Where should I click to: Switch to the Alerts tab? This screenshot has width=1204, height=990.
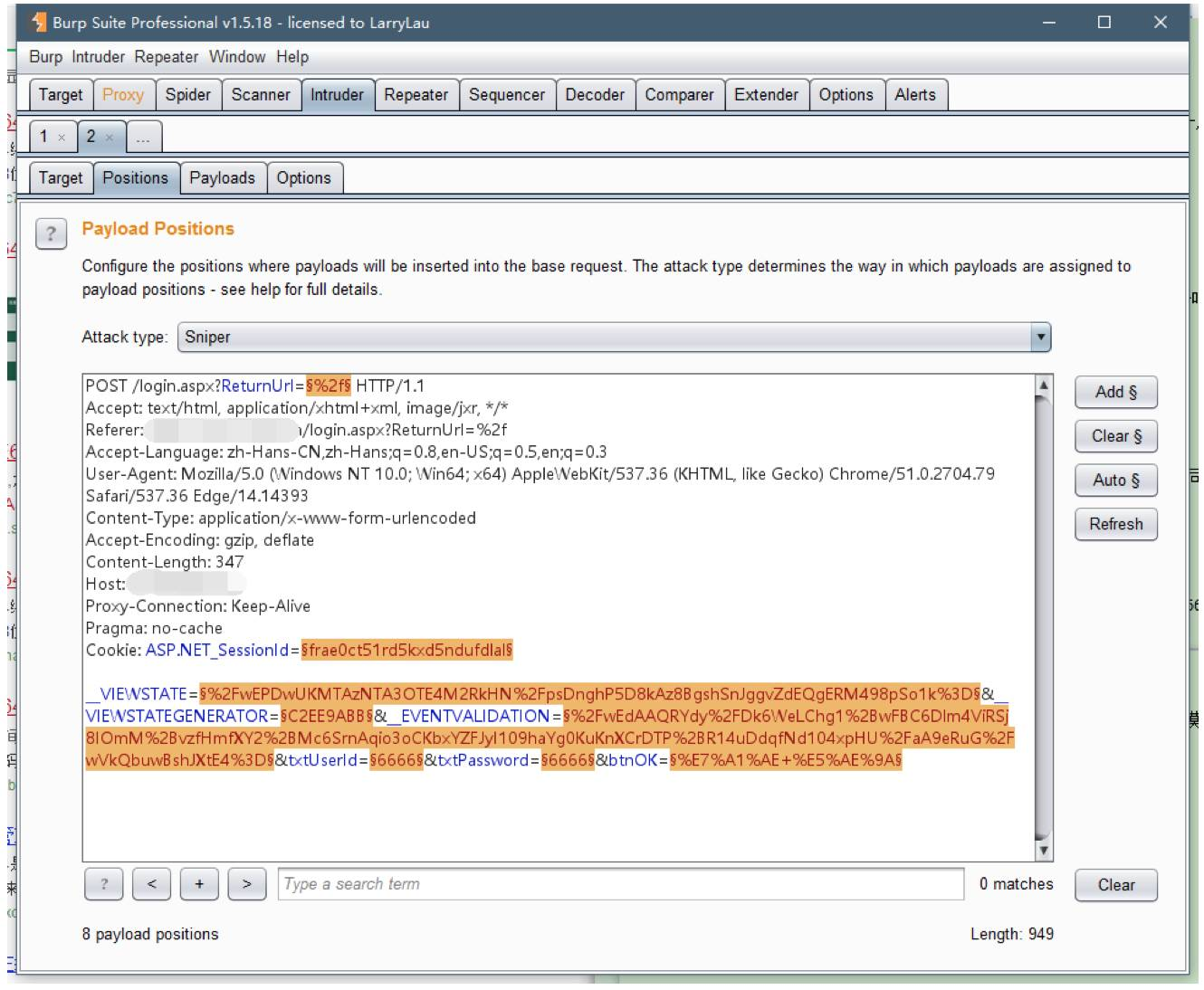coord(915,95)
